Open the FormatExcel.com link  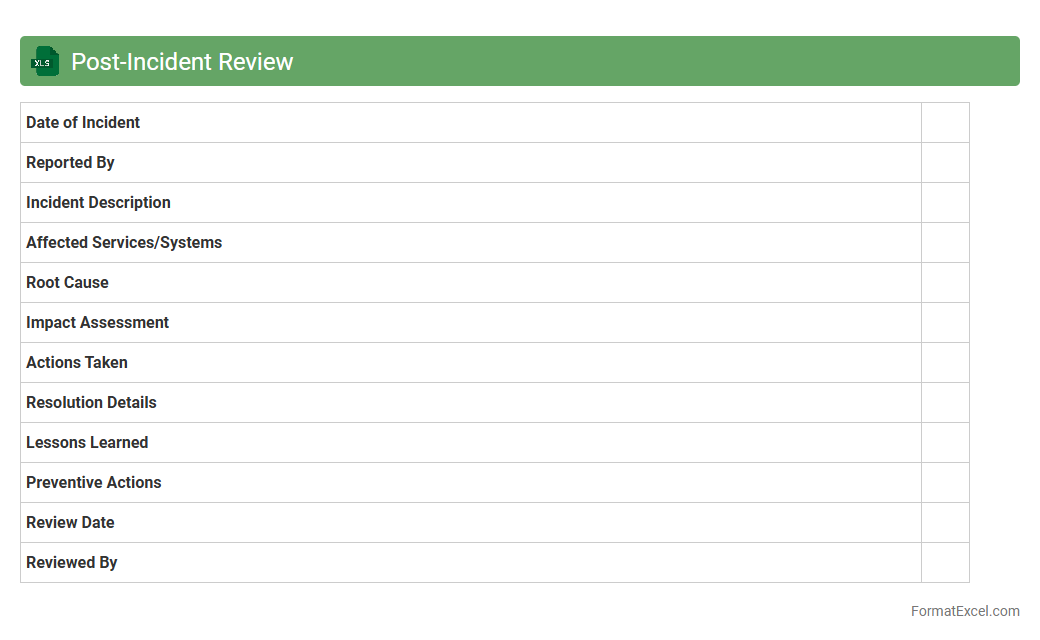964,611
